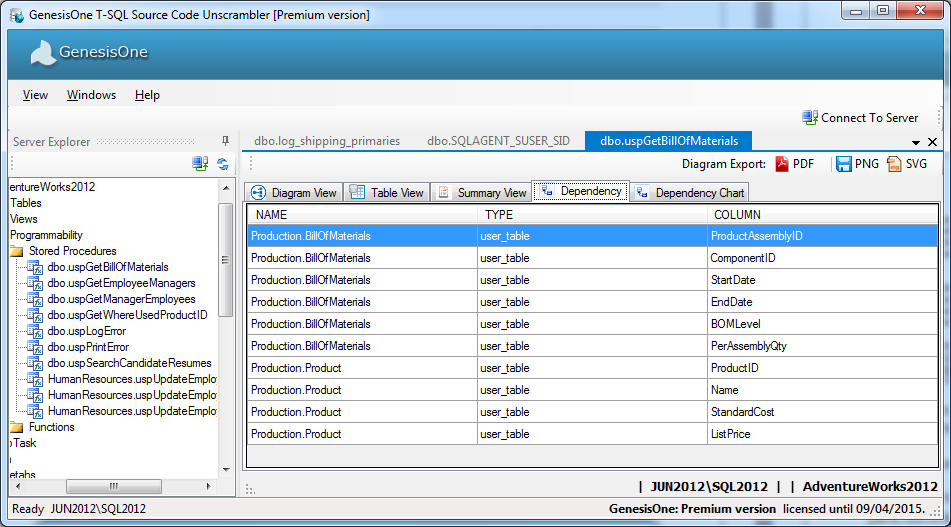
Task: Switch to Diagram View tab
Action: [x=294, y=192]
